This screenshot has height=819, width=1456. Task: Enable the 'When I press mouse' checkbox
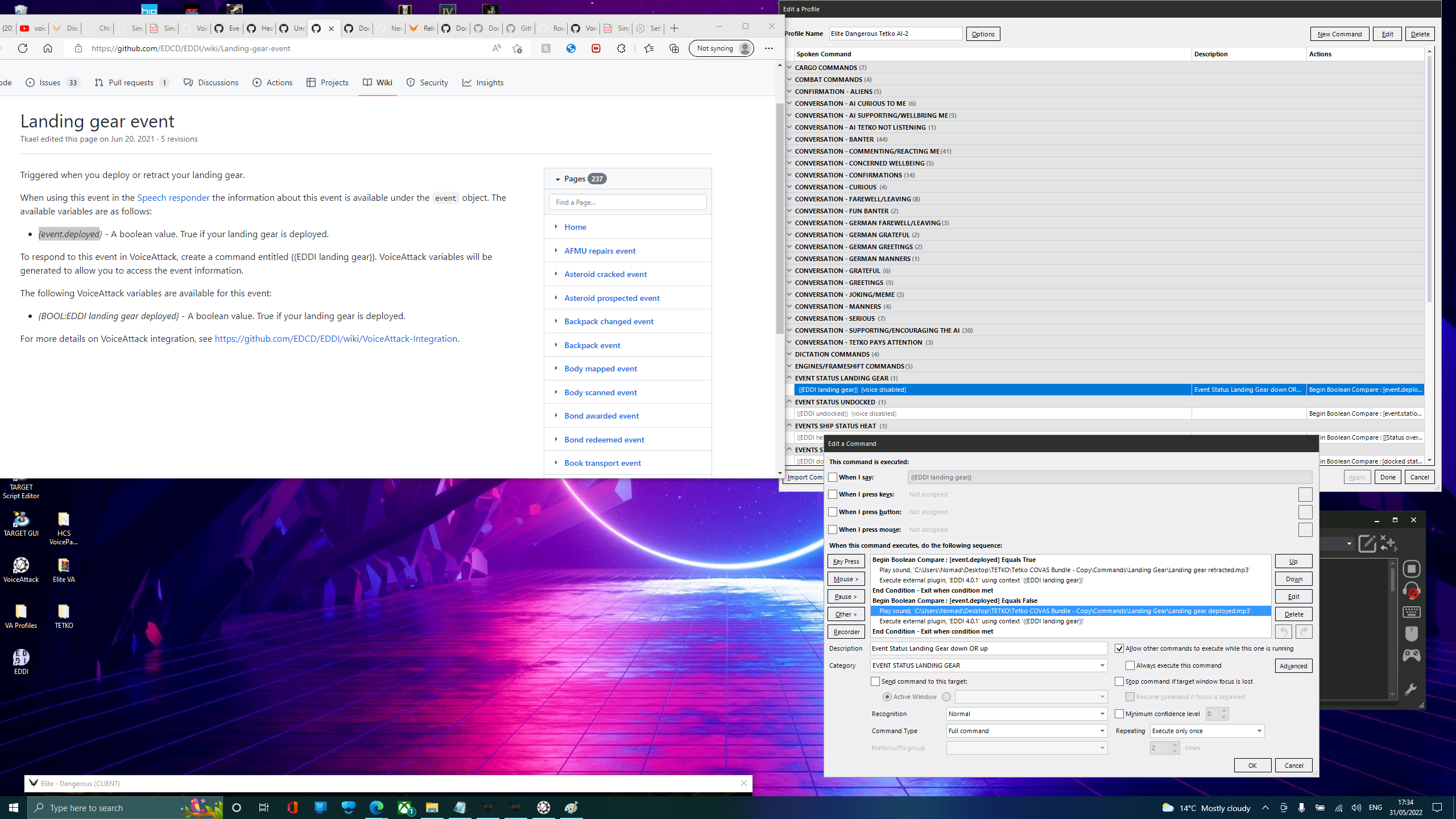point(833,530)
